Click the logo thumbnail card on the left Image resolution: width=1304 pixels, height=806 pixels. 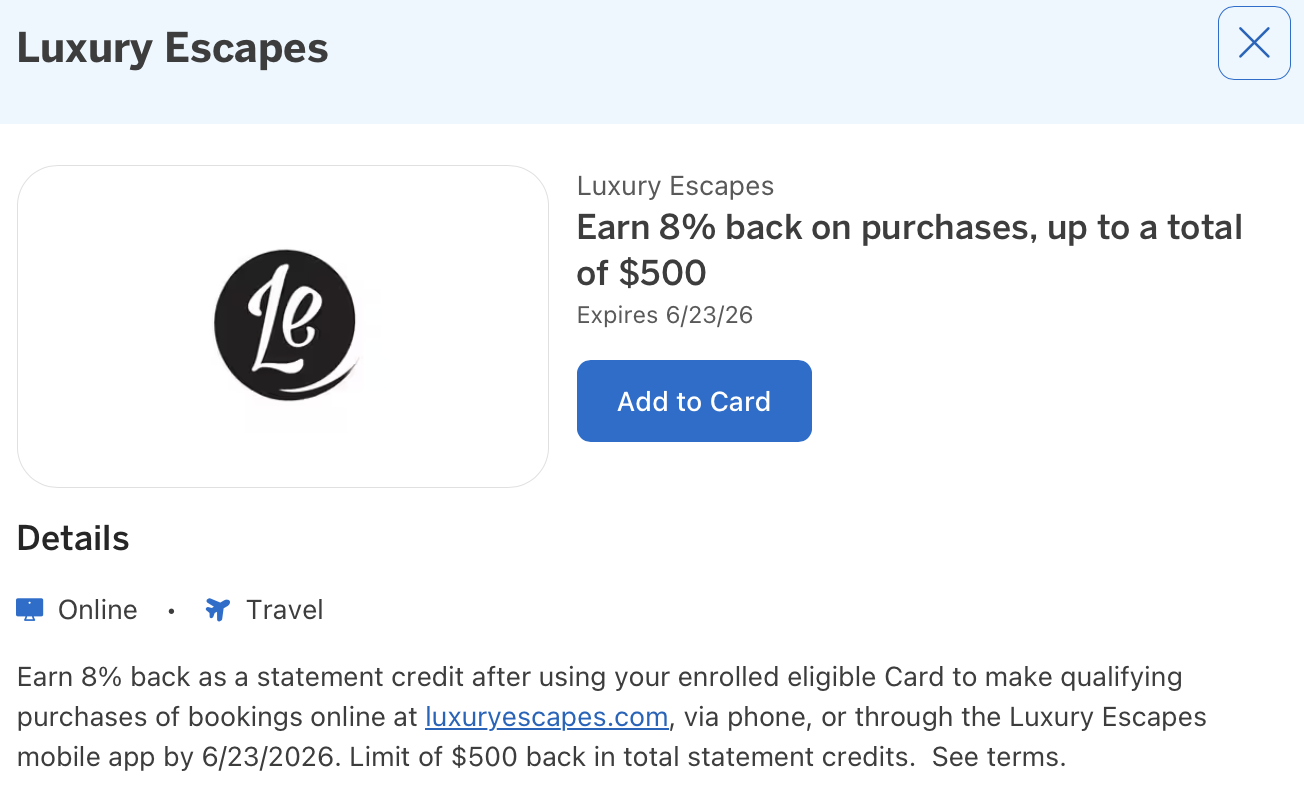[284, 327]
